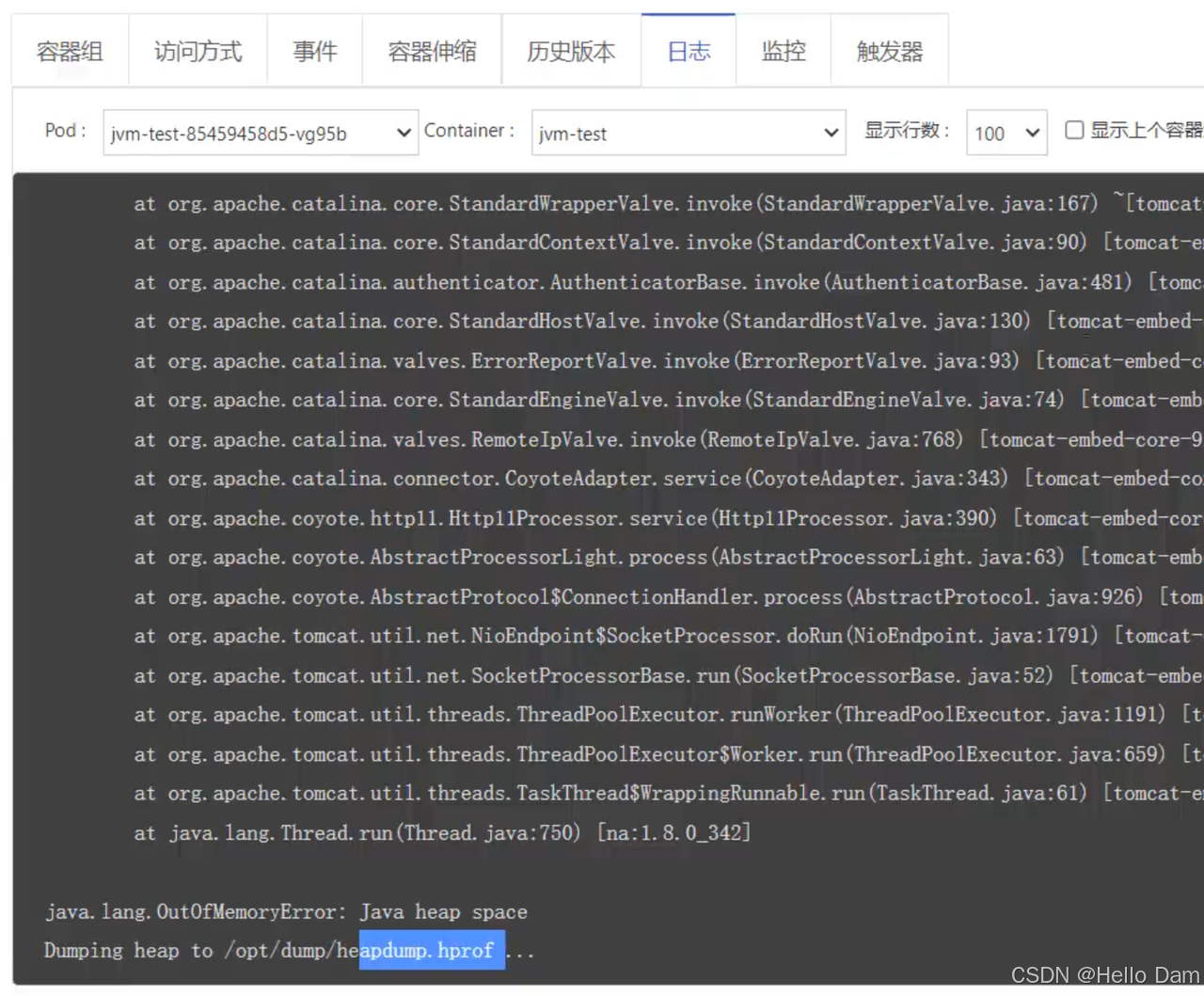Screen dimensions: 1204x996
Task: Click the Pod label text
Action: (x=65, y=130)
